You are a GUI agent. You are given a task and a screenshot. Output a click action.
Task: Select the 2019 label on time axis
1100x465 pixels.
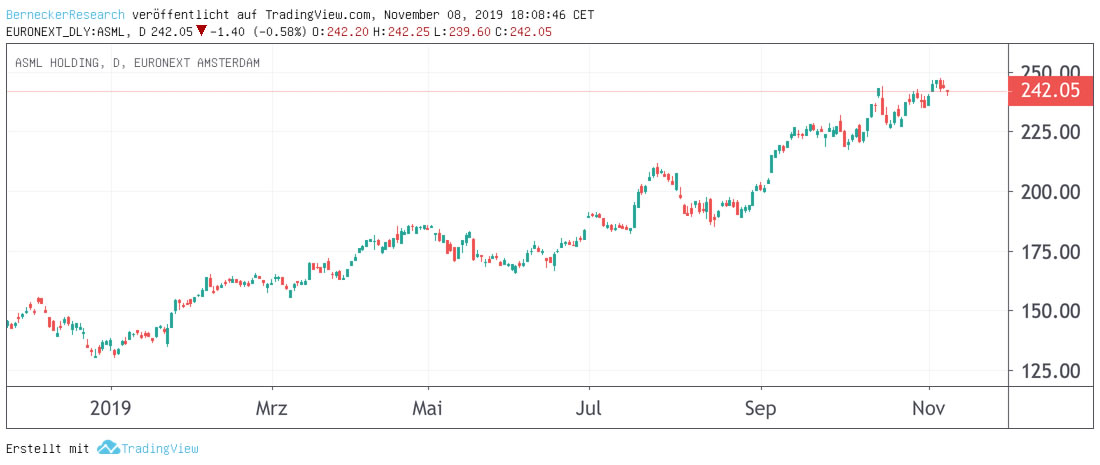coord(111,407)
